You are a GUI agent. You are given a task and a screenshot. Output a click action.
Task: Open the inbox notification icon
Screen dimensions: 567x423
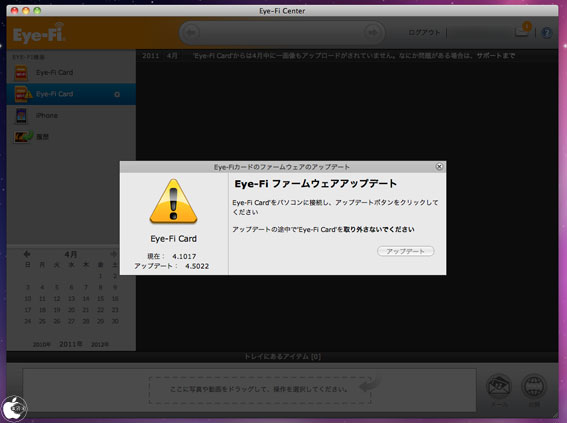click(x=523, y=30)
